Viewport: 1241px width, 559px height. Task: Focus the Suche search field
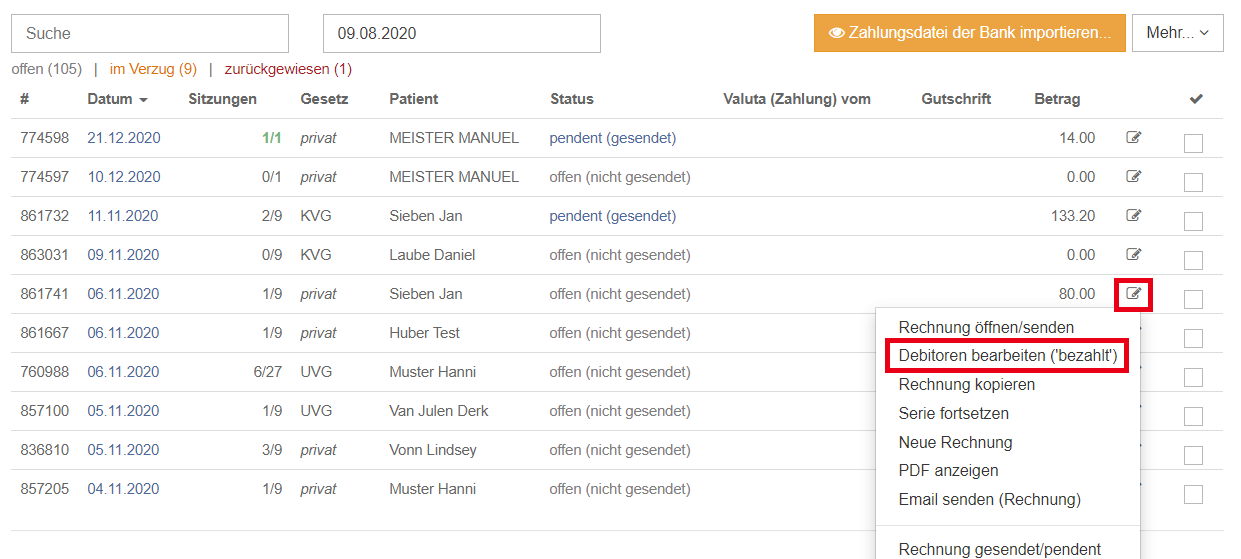point(150,33)
